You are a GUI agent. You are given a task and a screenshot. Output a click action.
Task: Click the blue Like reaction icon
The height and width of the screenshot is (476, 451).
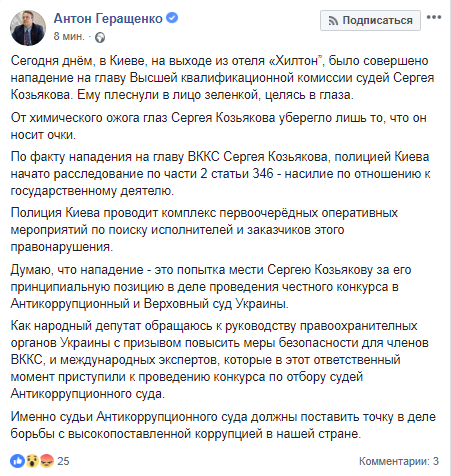coord(17,461)
